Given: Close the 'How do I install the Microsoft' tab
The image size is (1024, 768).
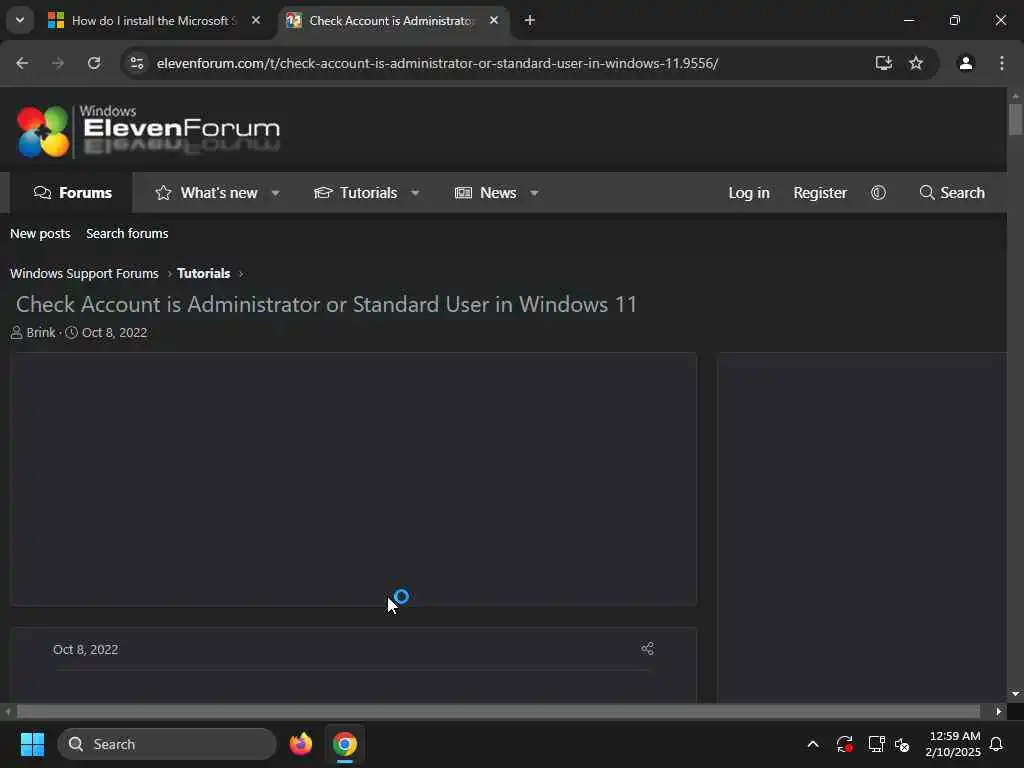Looking at the screenshot, I should pos(256,20).
